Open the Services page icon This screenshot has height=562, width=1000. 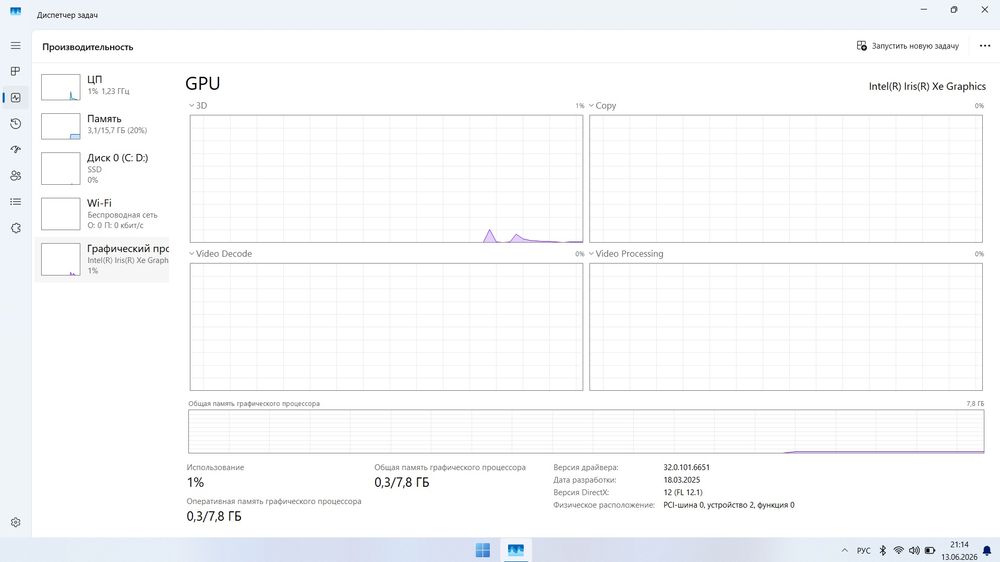tap(15, 228)
